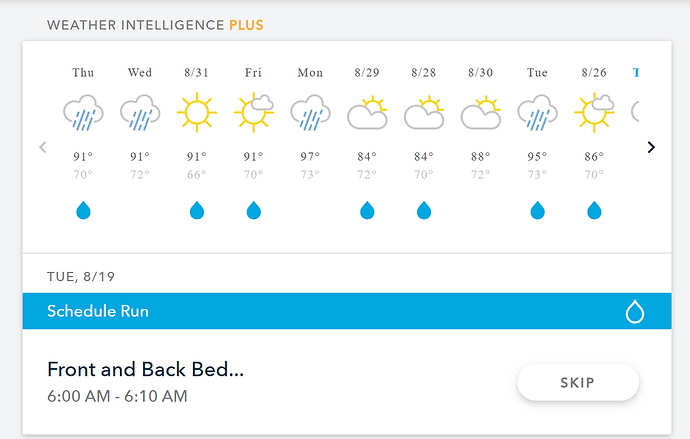Click the water drop under 8/31
The image size is (690, 439).
coord(197,210)
